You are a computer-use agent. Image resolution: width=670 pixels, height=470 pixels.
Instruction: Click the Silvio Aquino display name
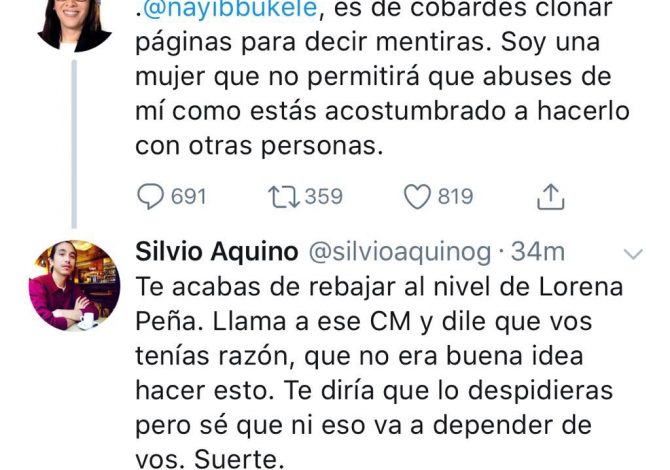coord(217,252)
